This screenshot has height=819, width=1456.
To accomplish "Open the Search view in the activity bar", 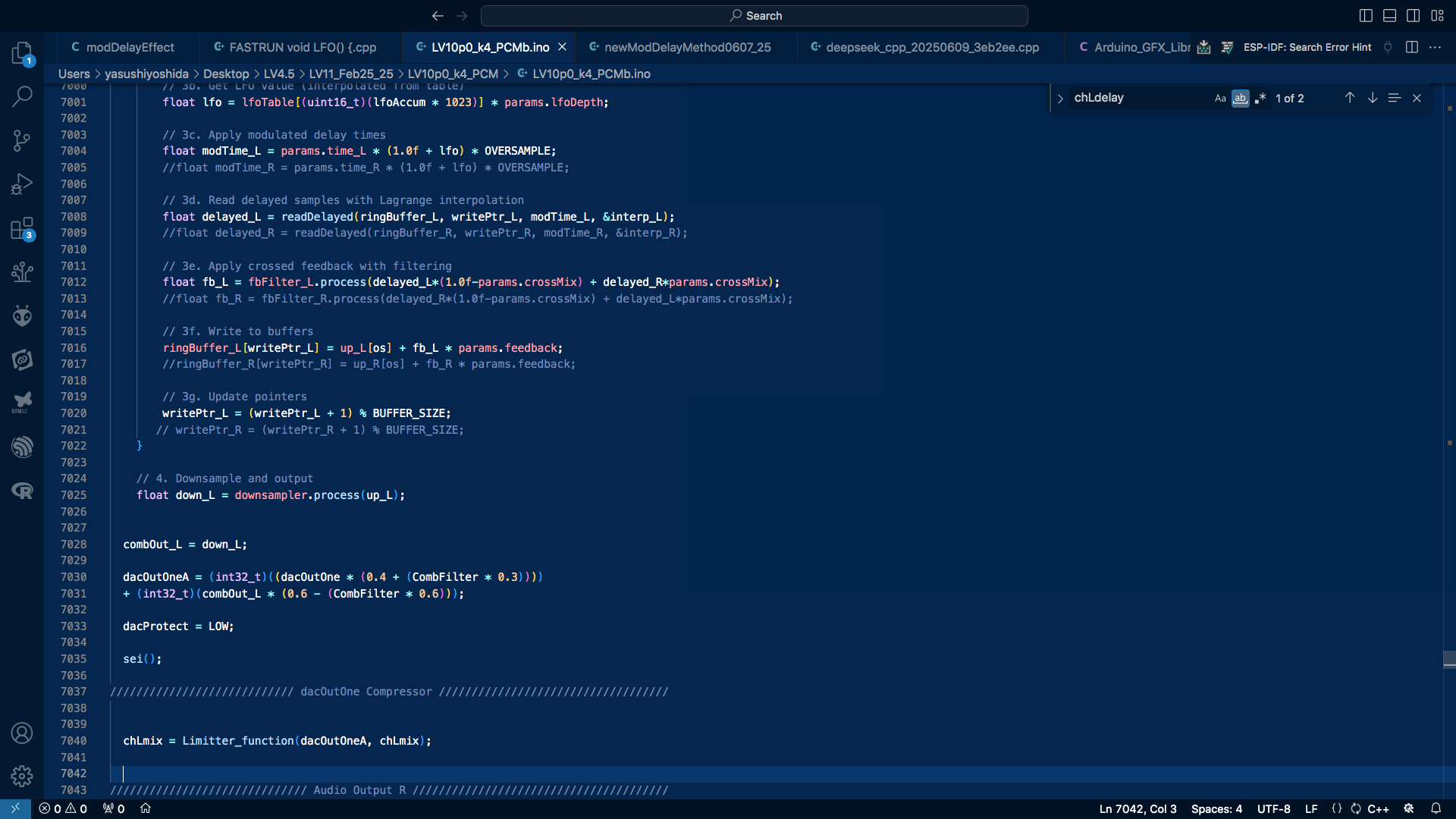I will tap(22, 96).
